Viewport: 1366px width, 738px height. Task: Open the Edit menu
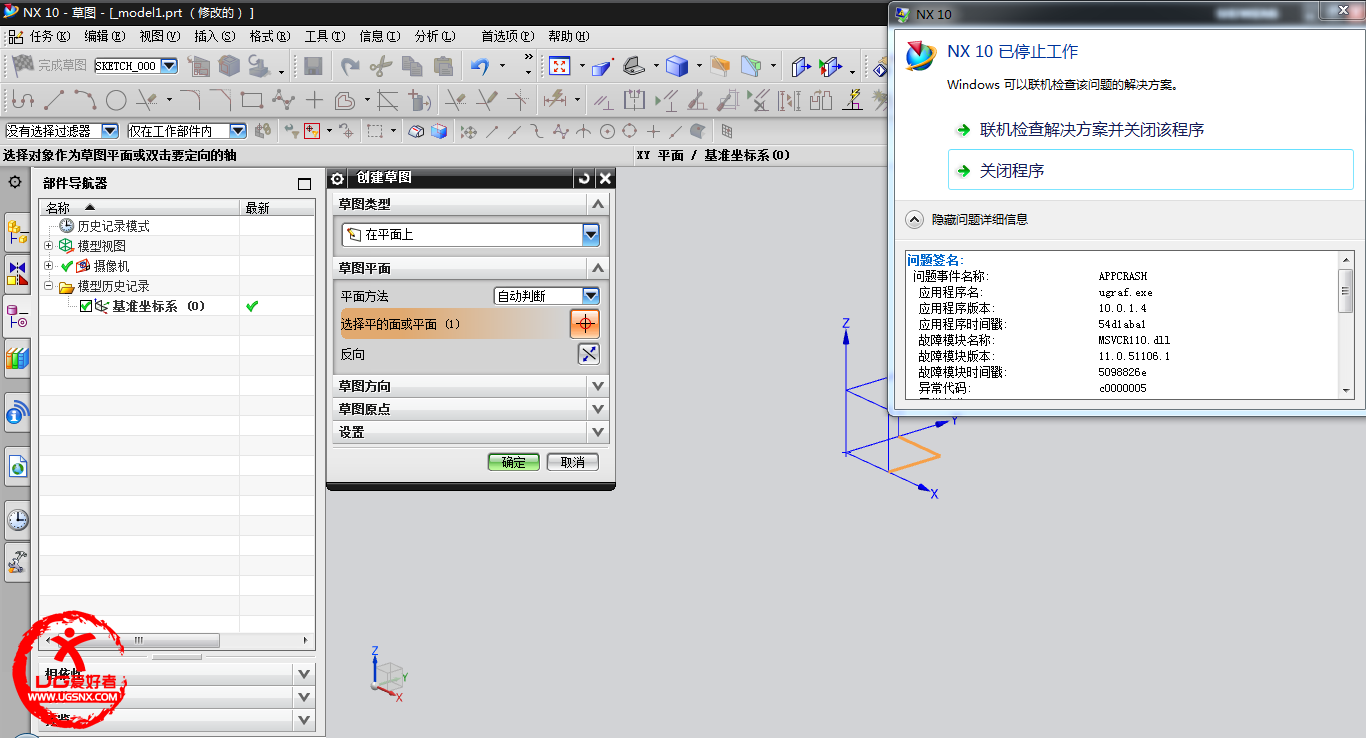[105, 36]
